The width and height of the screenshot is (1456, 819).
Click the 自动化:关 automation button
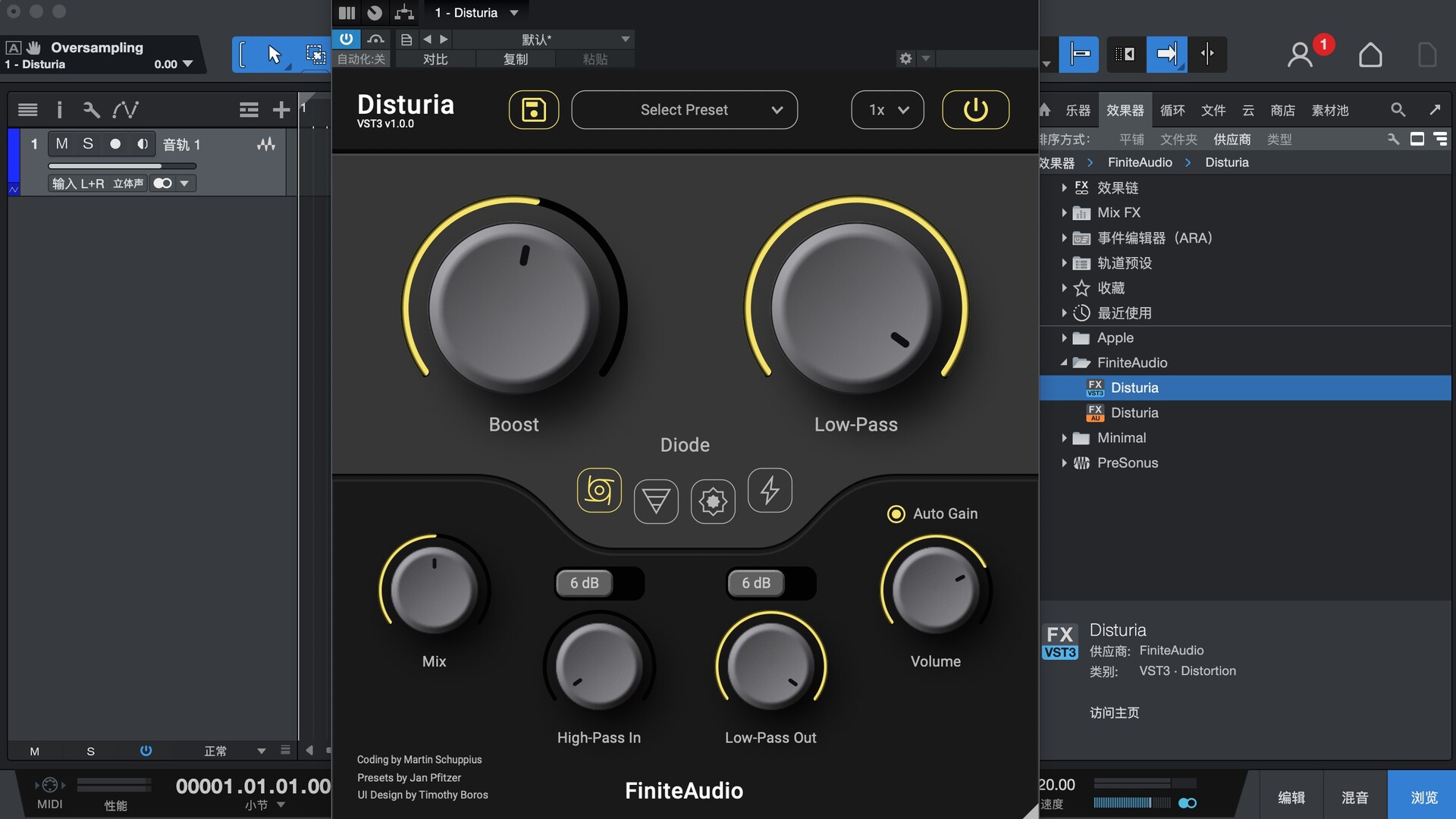[361, 59]
